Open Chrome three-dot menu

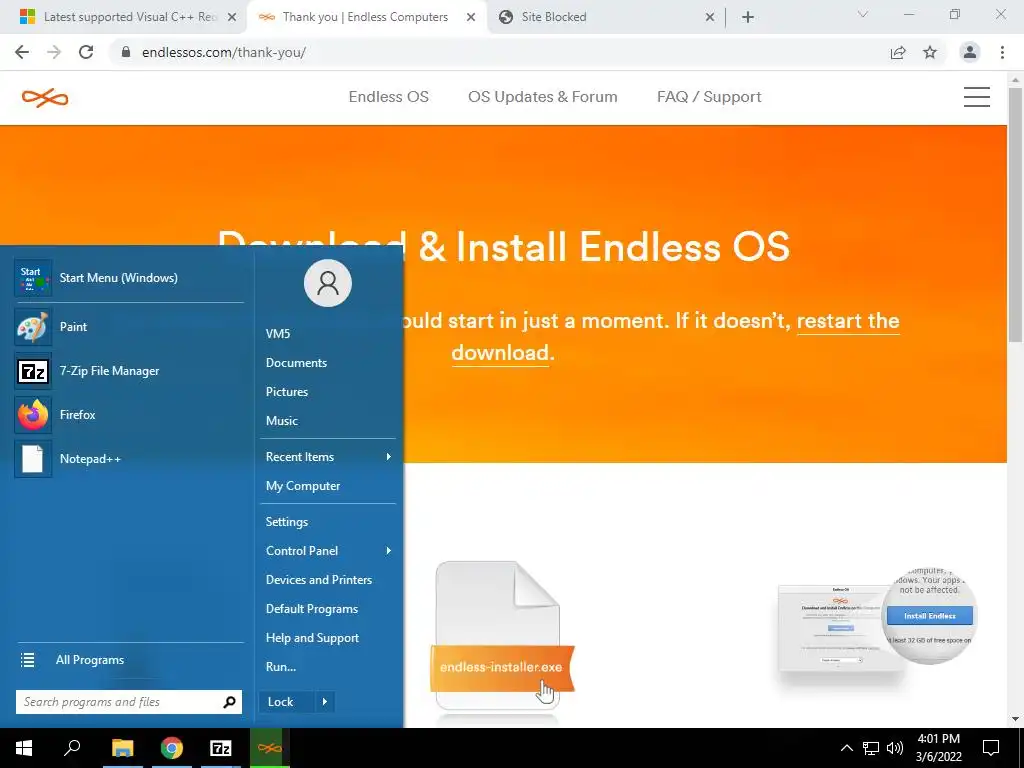(x=1002, y=52)
